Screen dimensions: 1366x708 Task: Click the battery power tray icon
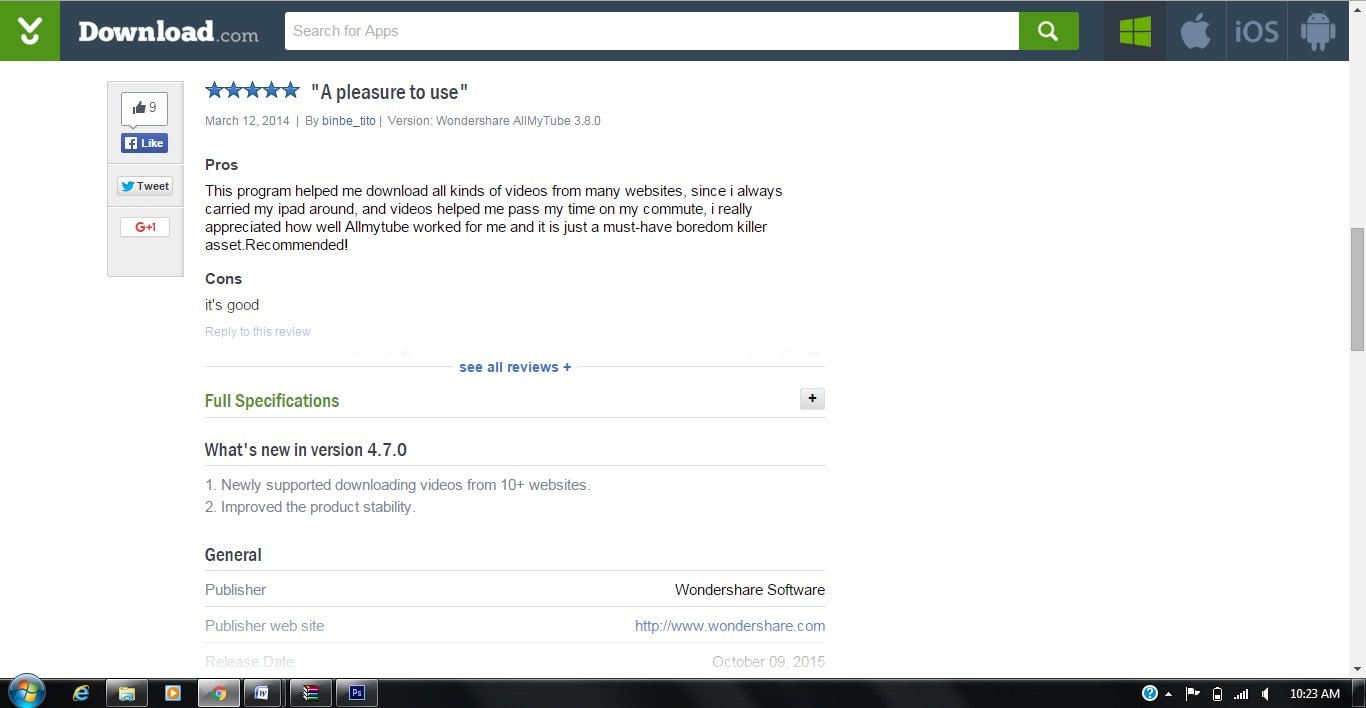coord(1217,693)
